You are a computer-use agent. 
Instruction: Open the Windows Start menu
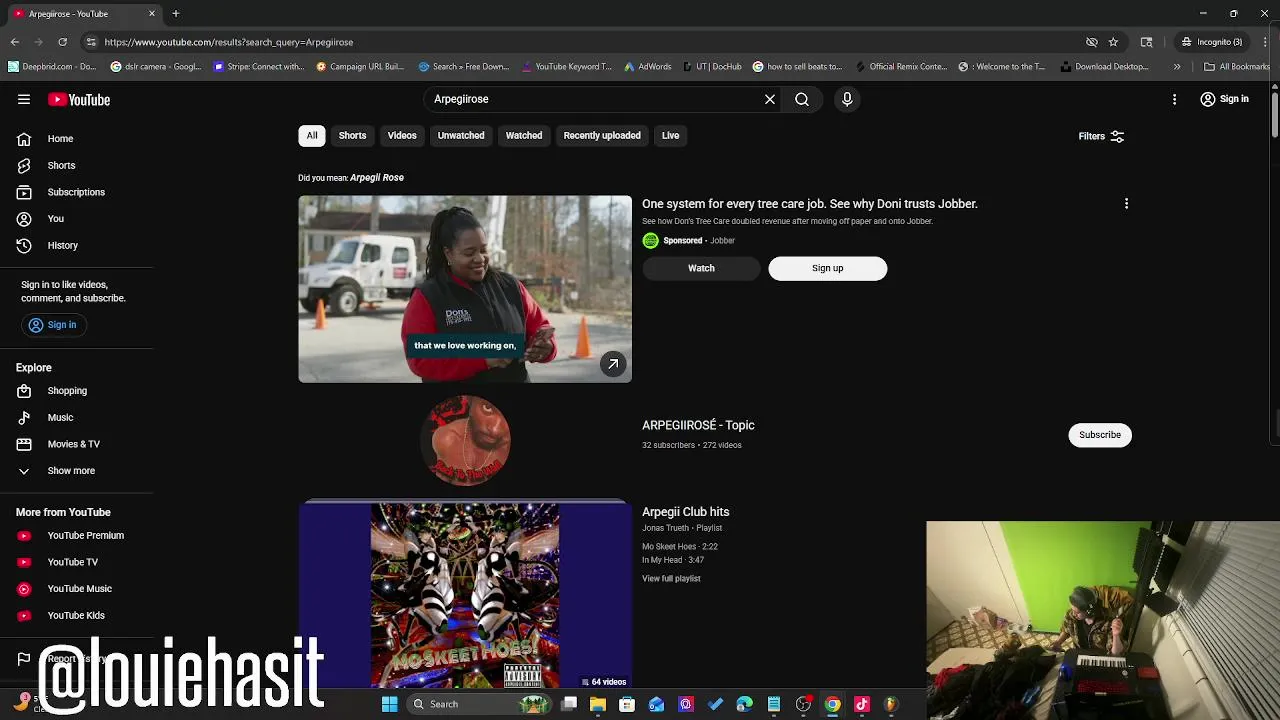(390, 704)
